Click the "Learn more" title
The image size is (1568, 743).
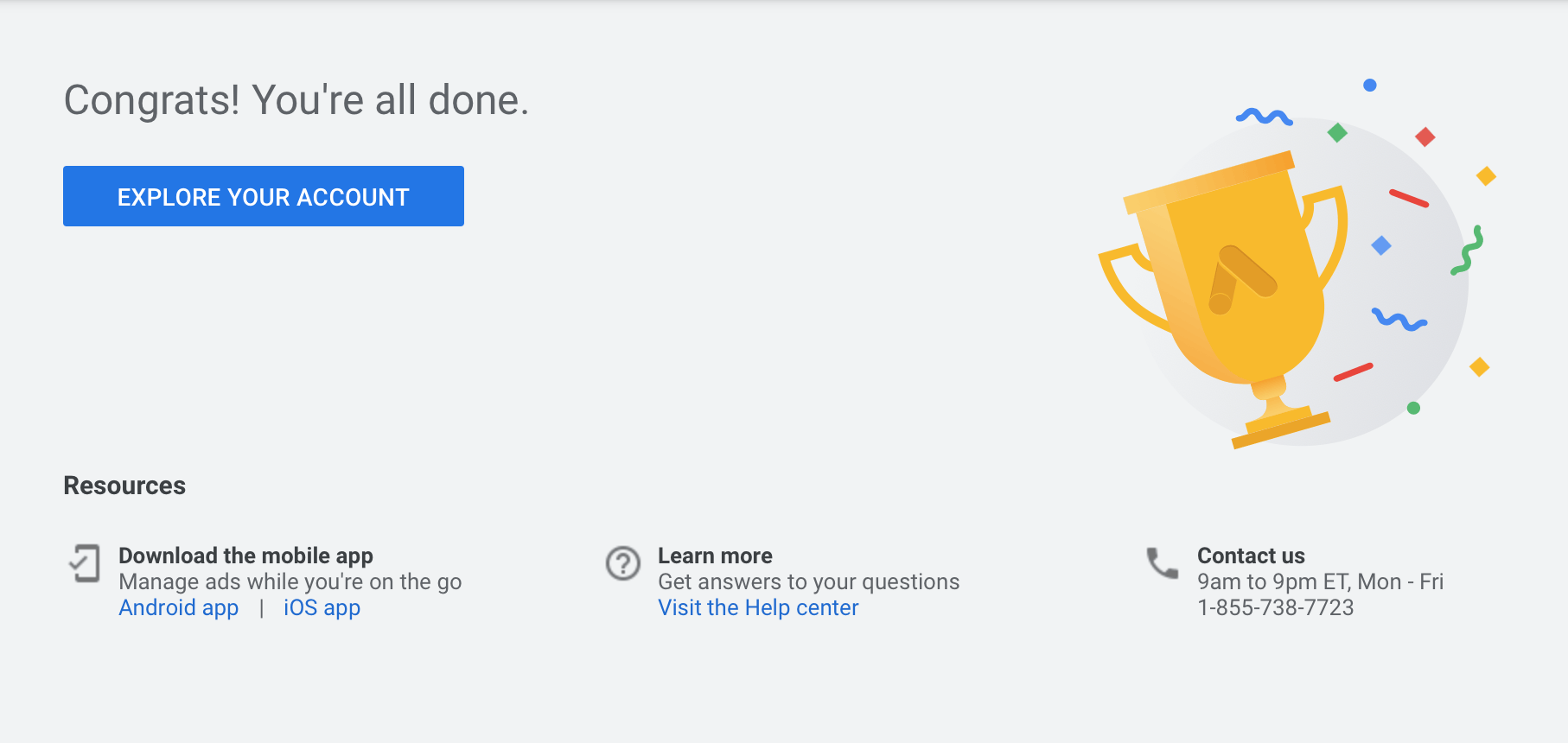pyautogui.click(x=715, y=556)
